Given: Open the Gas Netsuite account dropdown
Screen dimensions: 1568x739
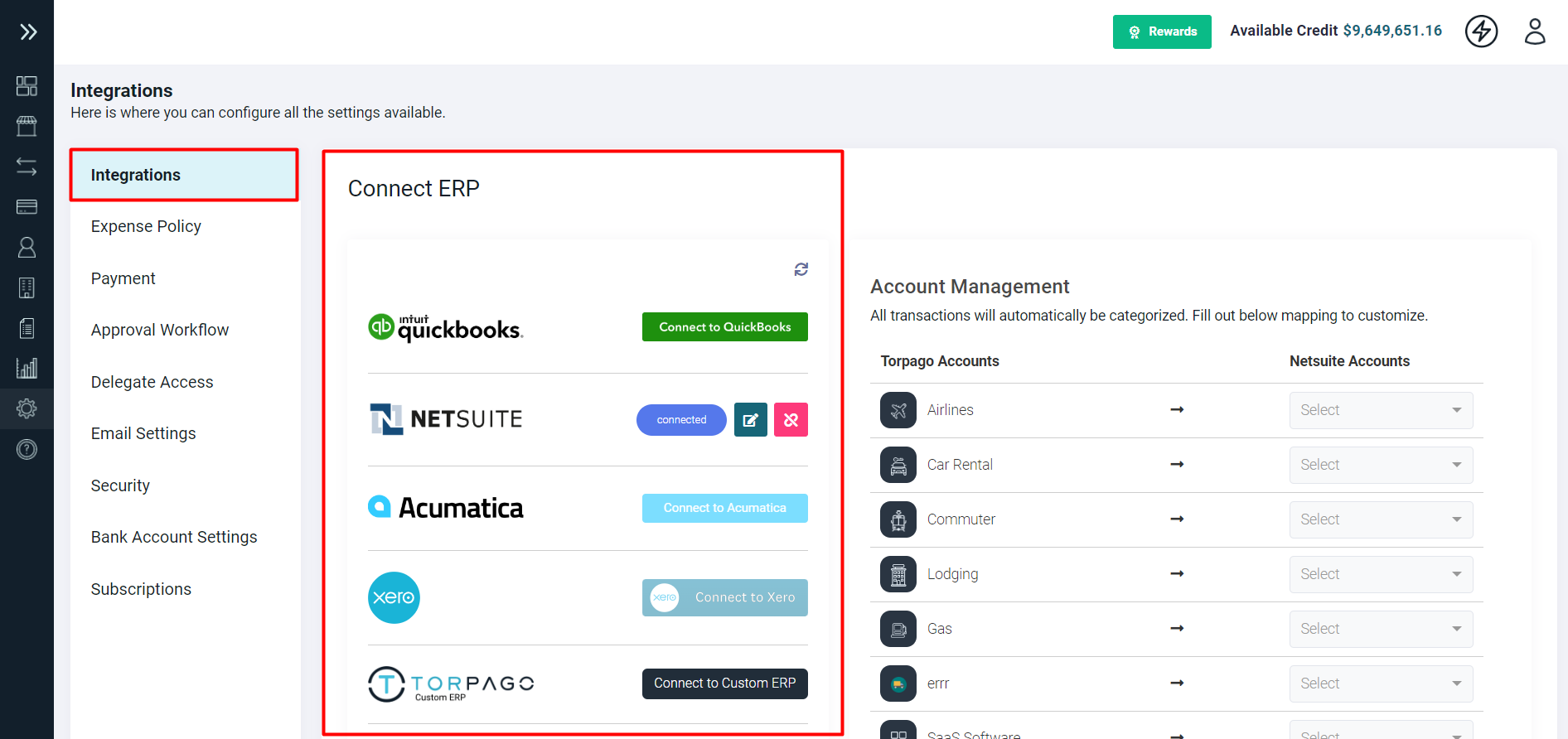Looking at the screenshot, I should click(x=1381, y=629).
